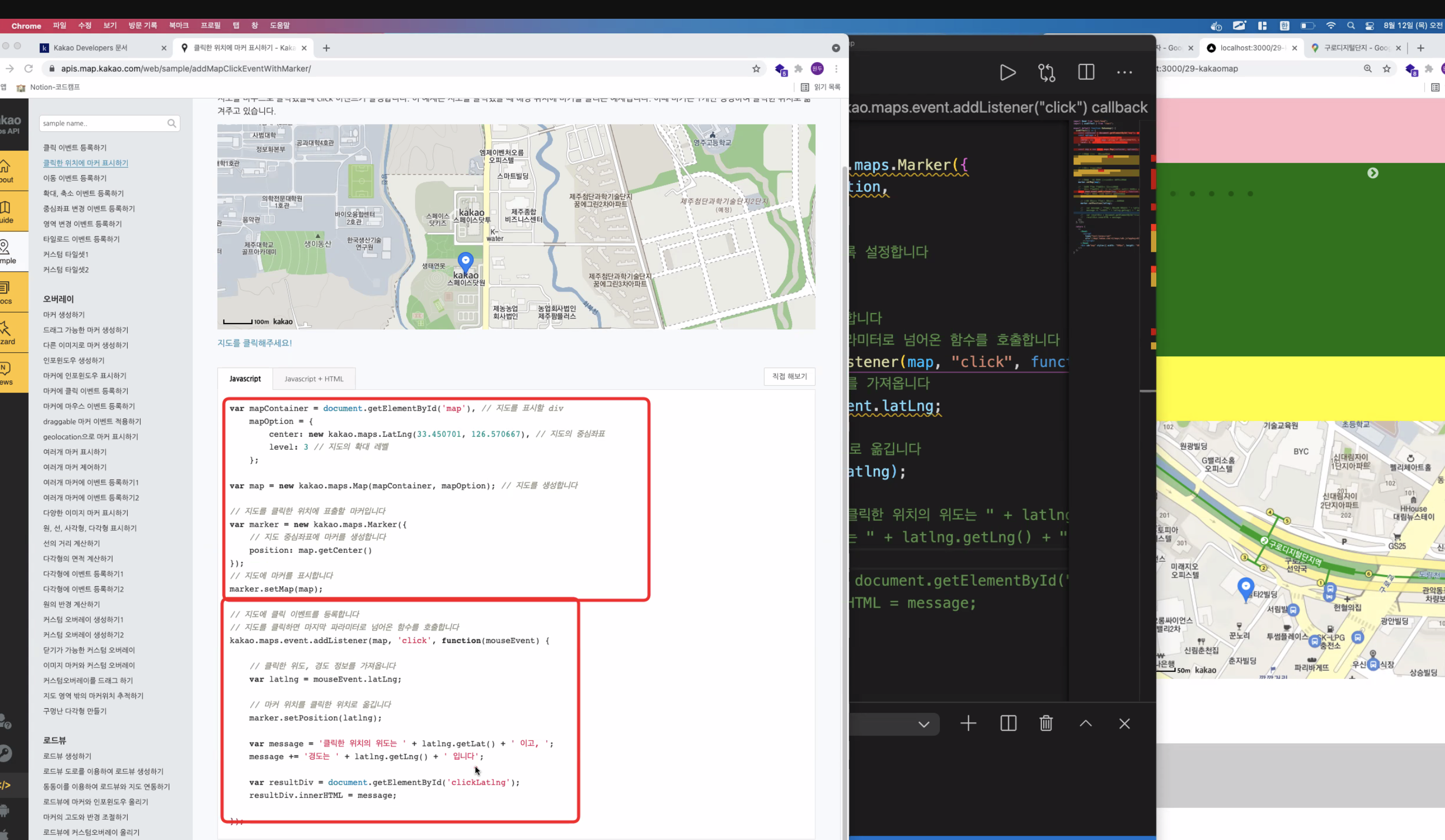The width and height of the screenshot is (1445, 840).
Task: Switch to Javascript + HTML tab
Action: (314, 379)
